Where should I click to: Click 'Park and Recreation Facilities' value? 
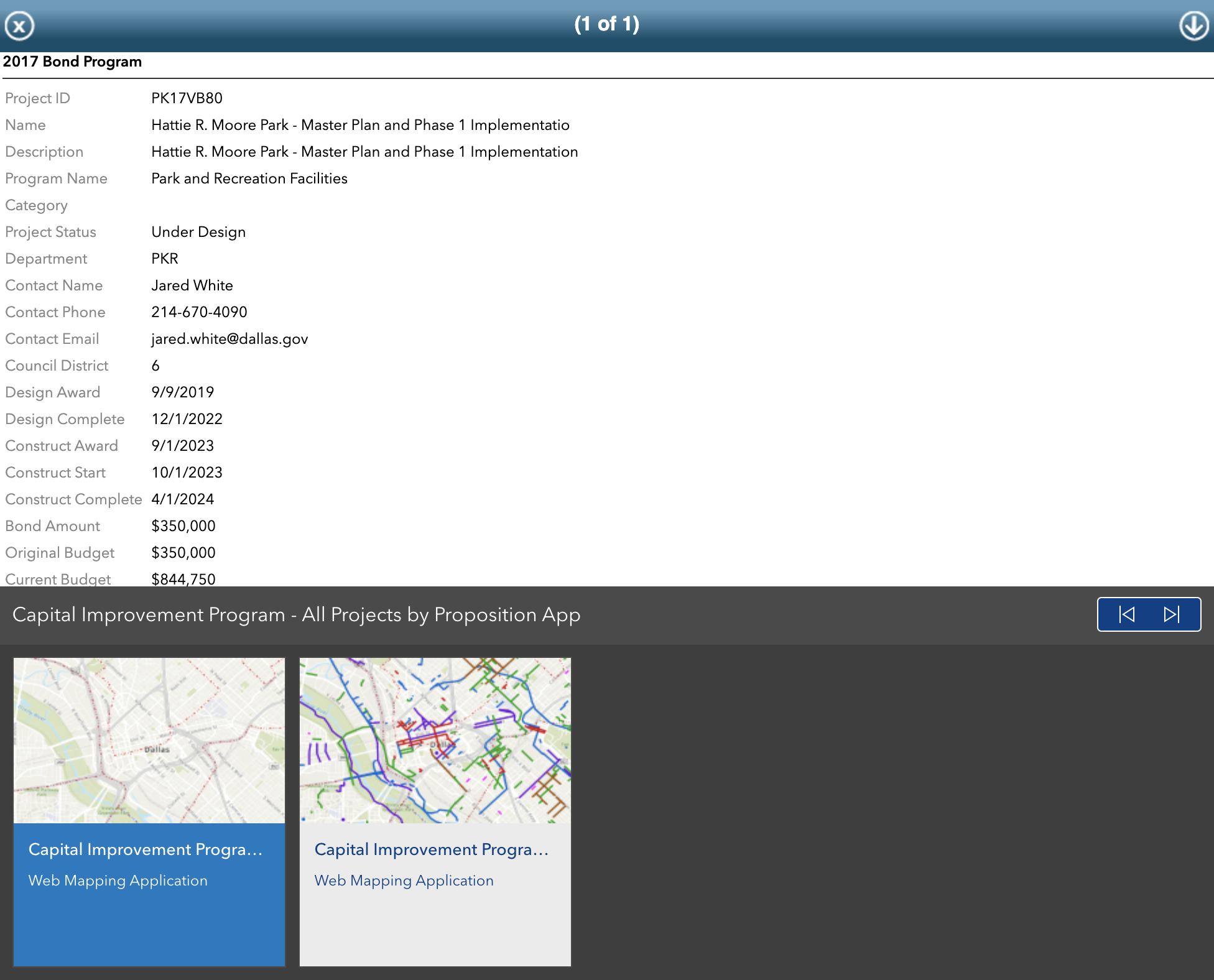point(249,178)
